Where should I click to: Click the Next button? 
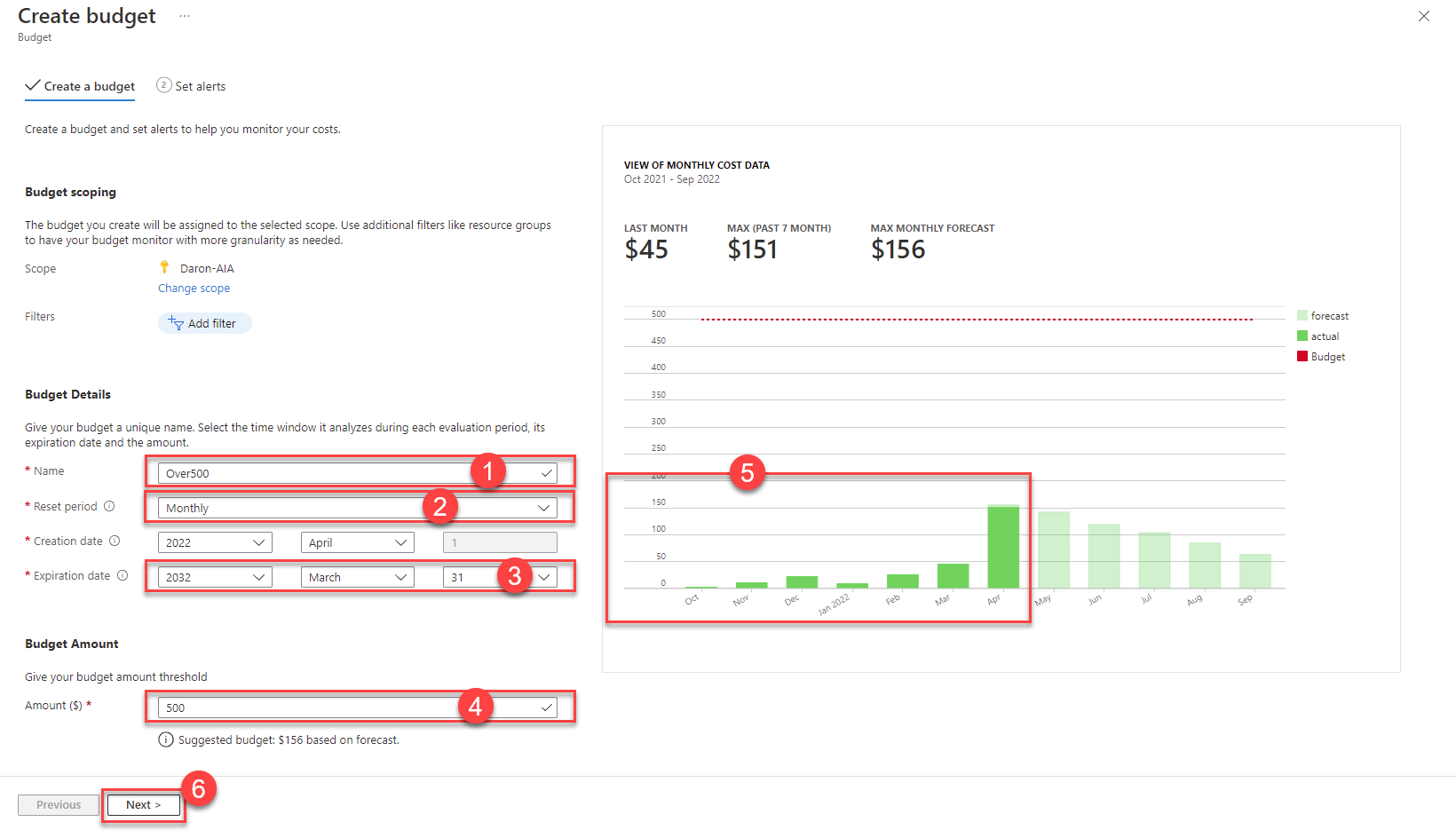(x=143, y=804)
